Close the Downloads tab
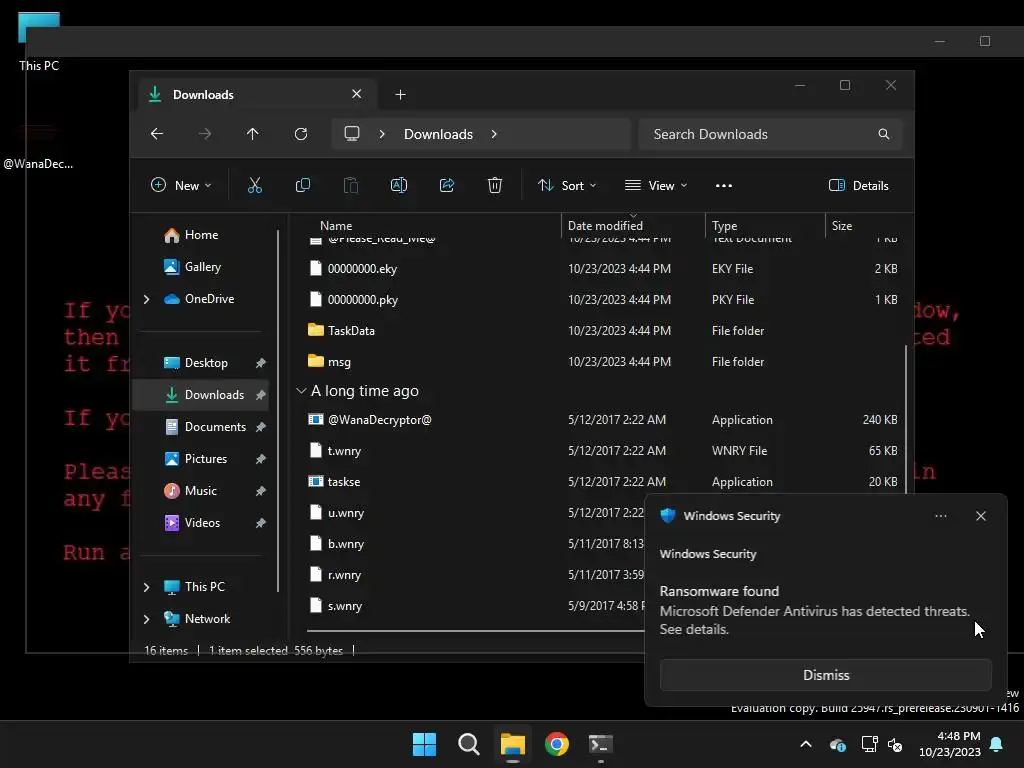1024x768 pixels. point(357,94)
